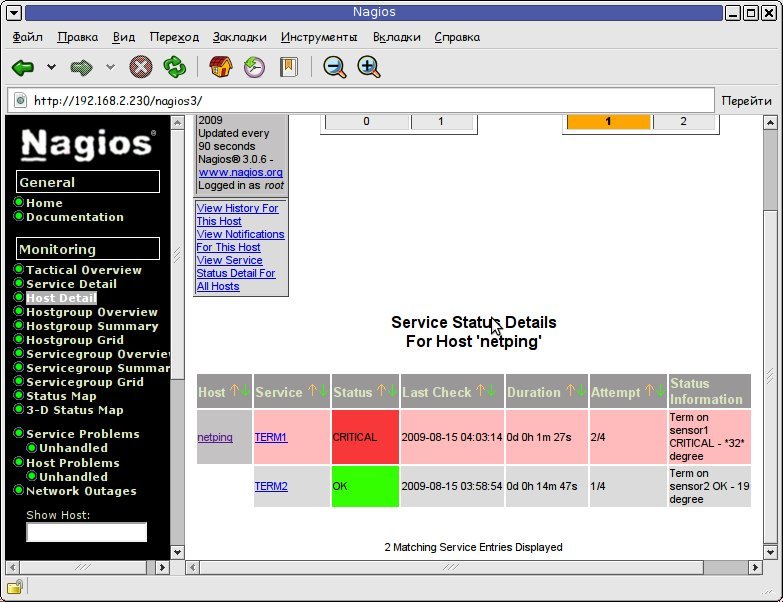Open the Справка menu

[x=457, y=37]
